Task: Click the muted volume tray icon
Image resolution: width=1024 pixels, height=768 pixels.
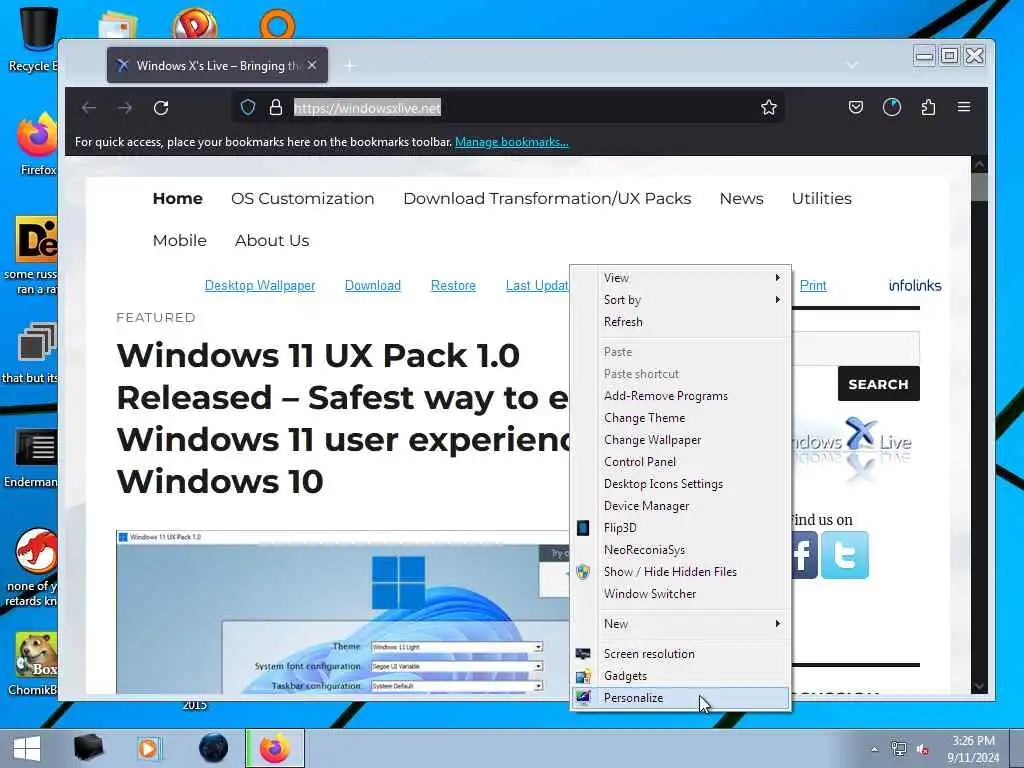Action: 923,750
